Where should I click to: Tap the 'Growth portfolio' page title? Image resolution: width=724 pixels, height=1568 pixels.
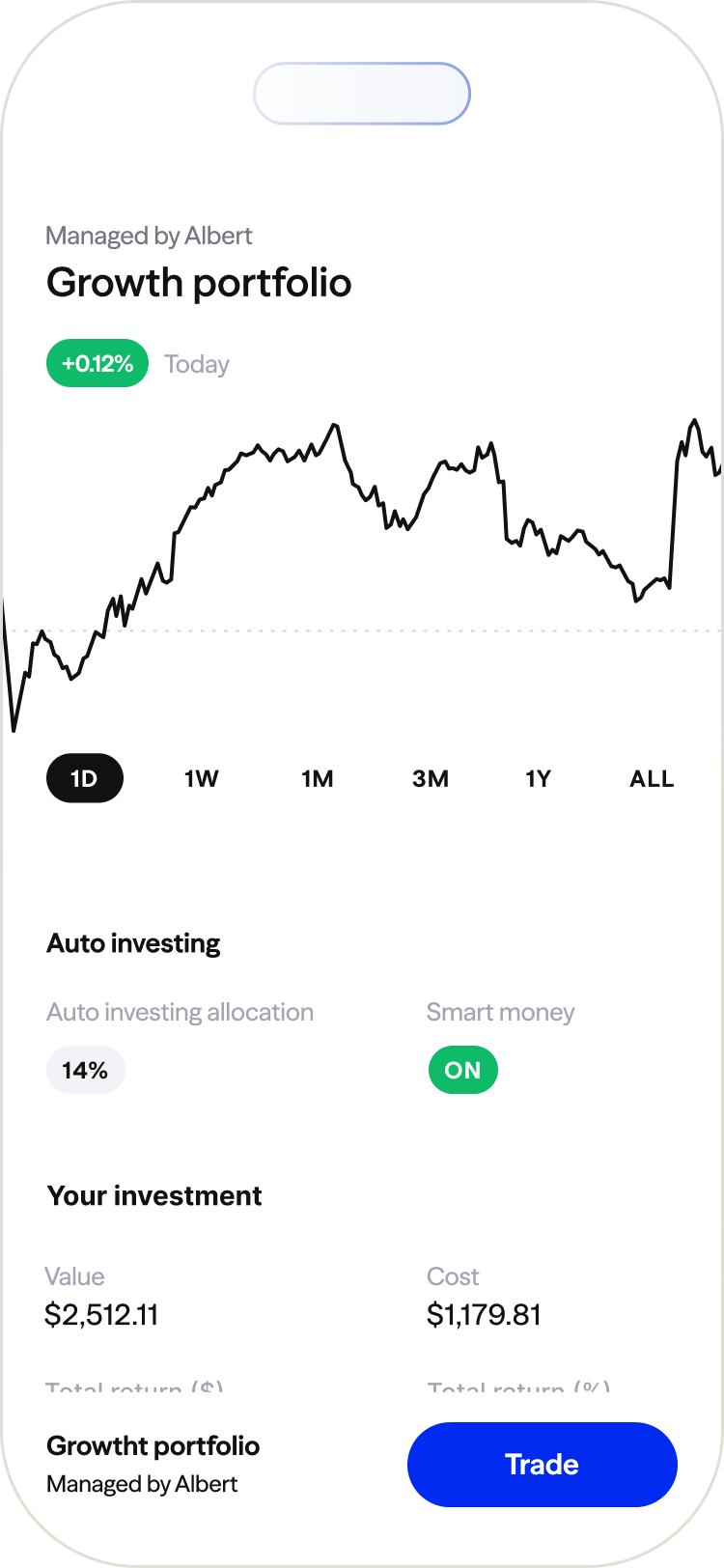199,283
